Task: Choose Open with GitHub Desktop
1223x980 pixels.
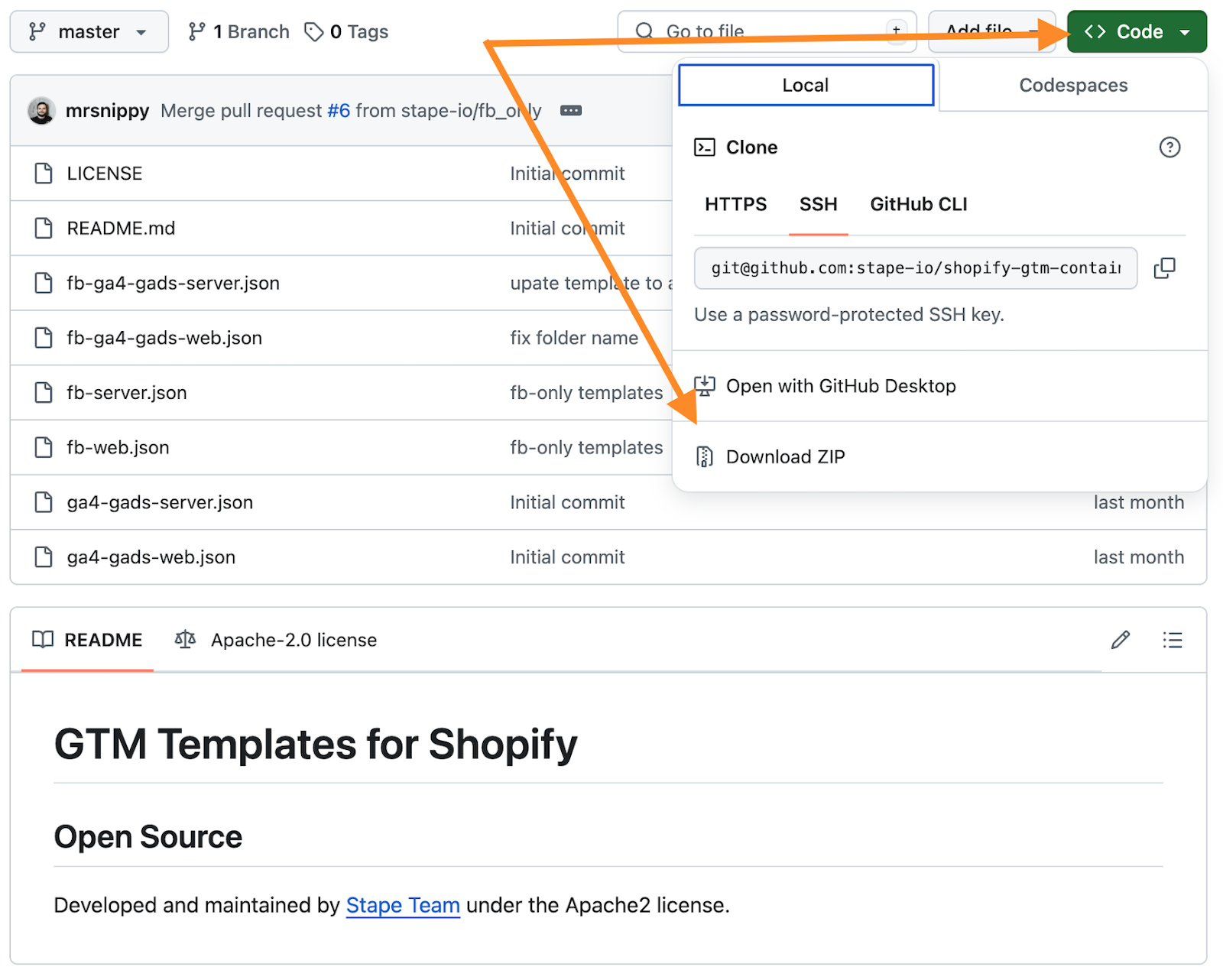Action: pyautogui.click(x=841, y=386)
